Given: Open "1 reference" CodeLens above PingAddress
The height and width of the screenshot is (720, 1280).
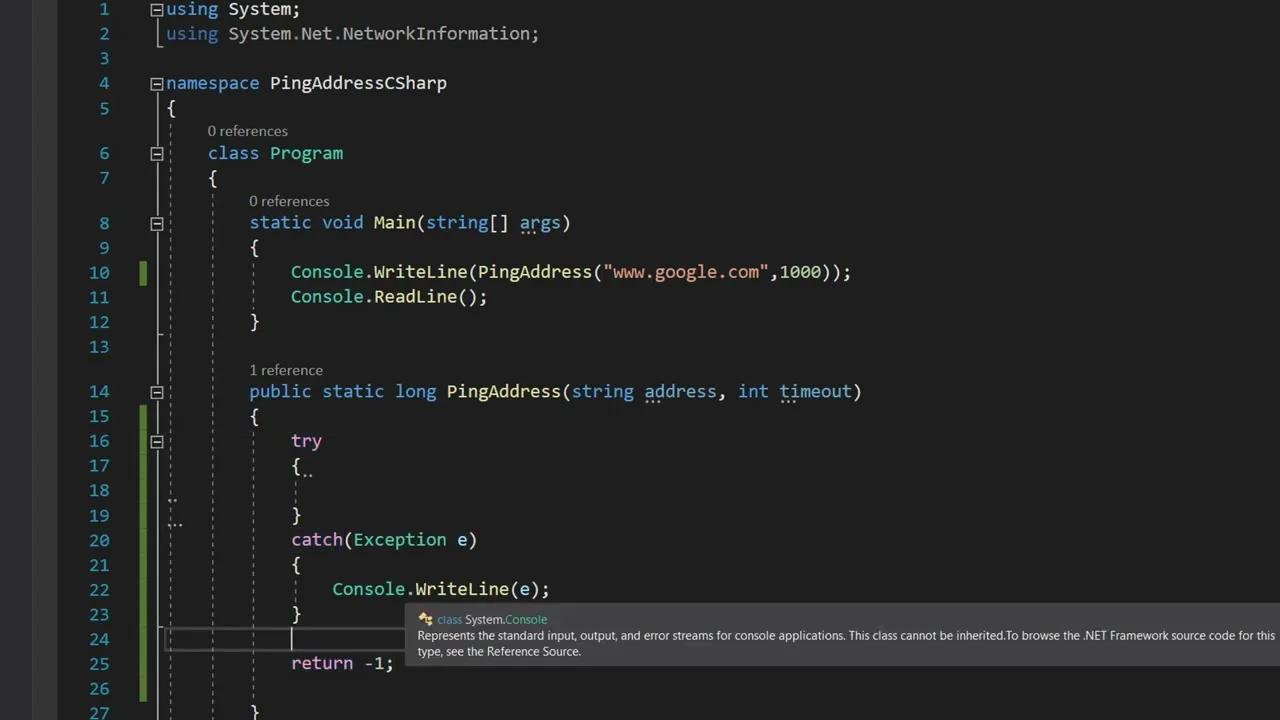Looking at the screenshot, I should 286,370.
